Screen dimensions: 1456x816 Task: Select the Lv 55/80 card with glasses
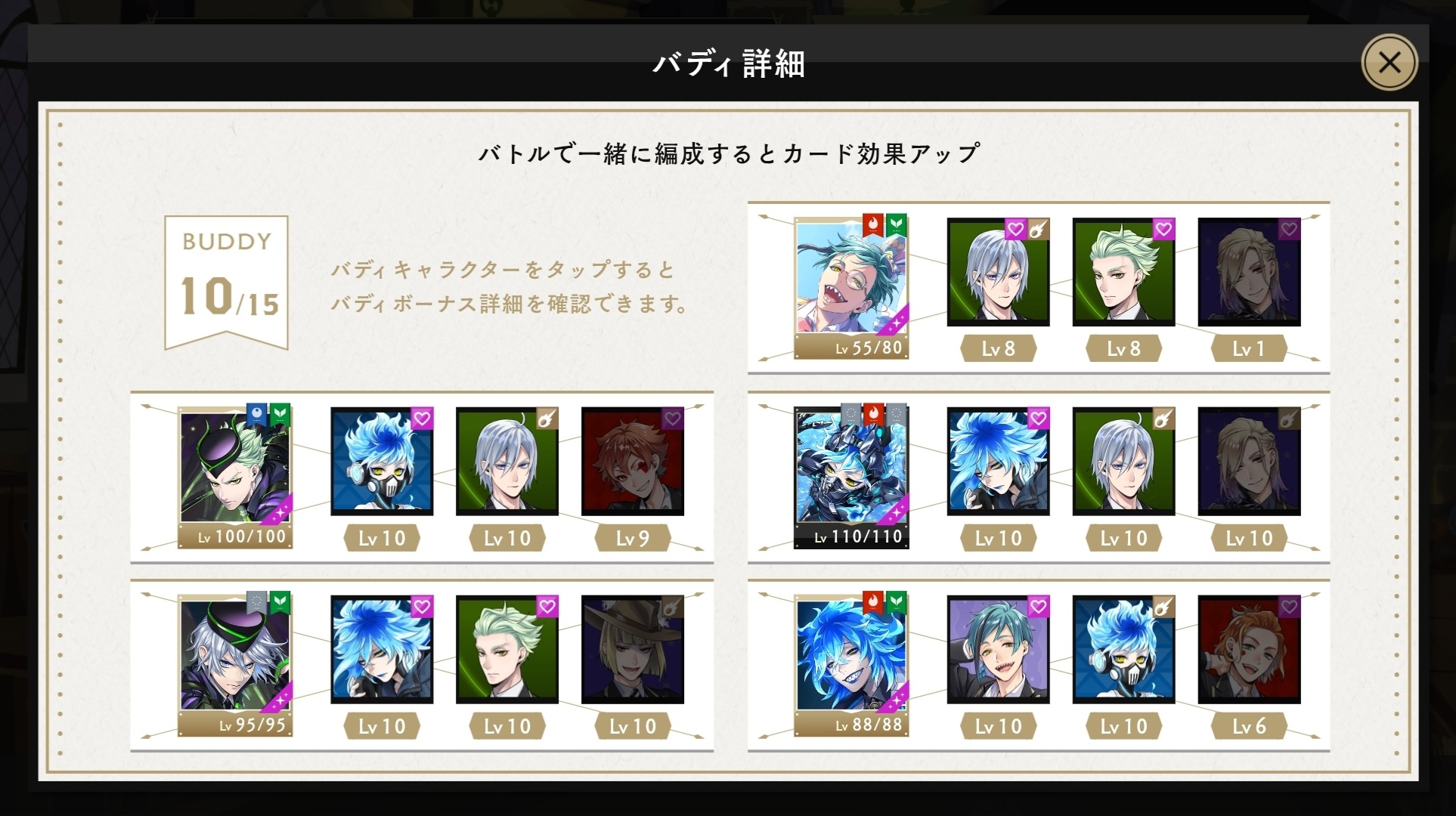point(851,287)
